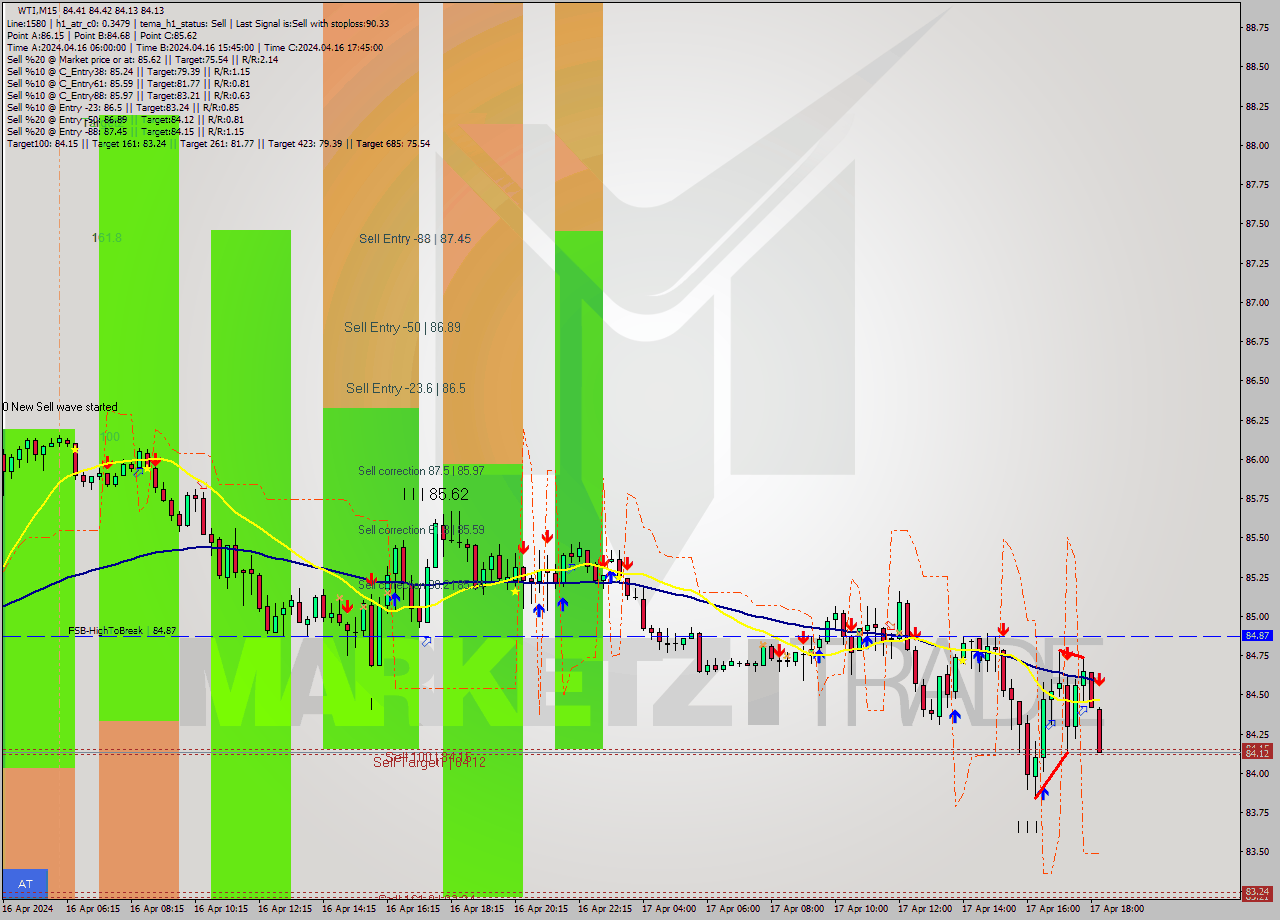Image resolution: width=1280 pixels, height=920 pixels.
Task: Select the Sell %20 @ Market price line
Action: (142, 59)
